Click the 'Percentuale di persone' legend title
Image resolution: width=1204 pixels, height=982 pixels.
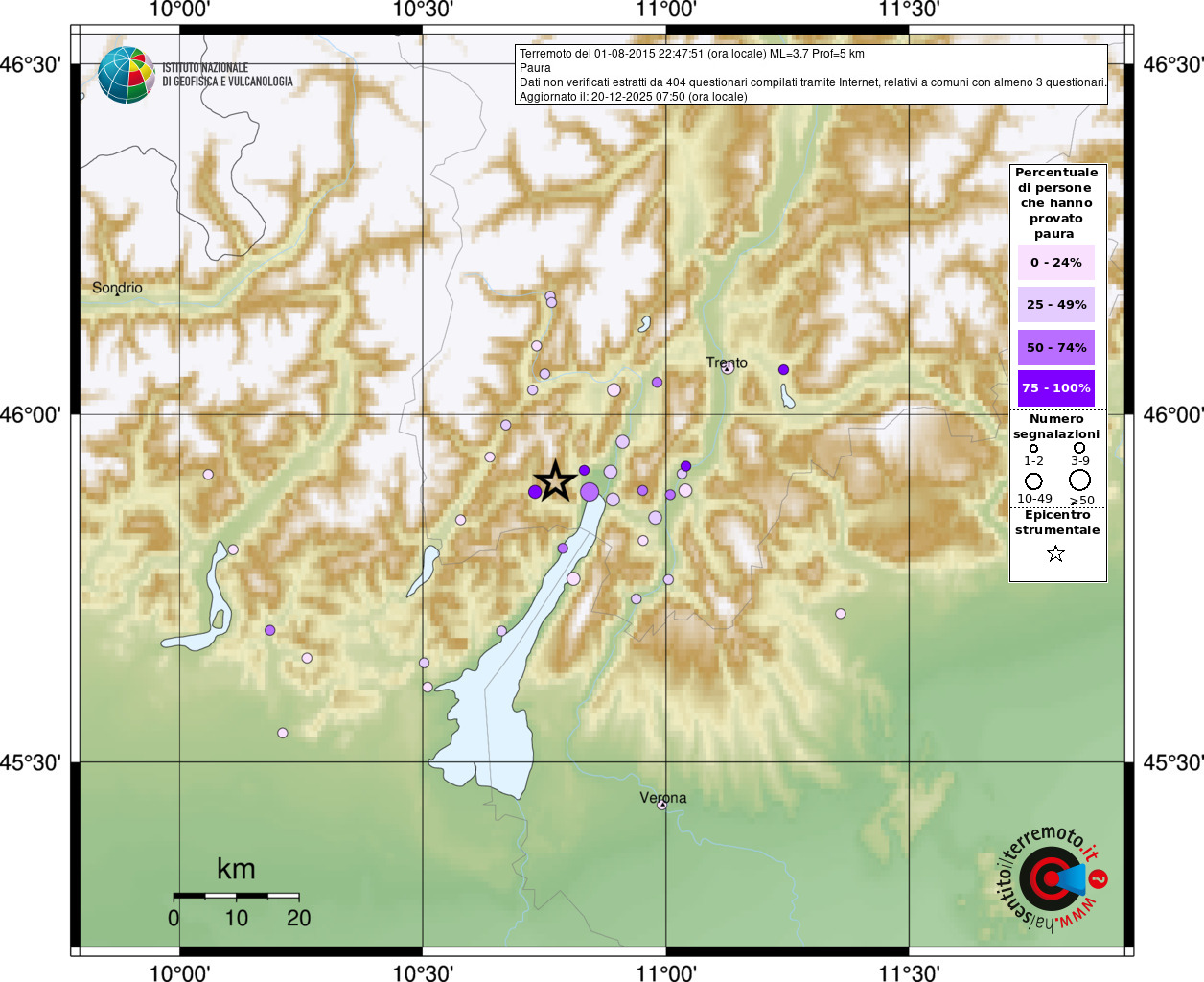1056,203
